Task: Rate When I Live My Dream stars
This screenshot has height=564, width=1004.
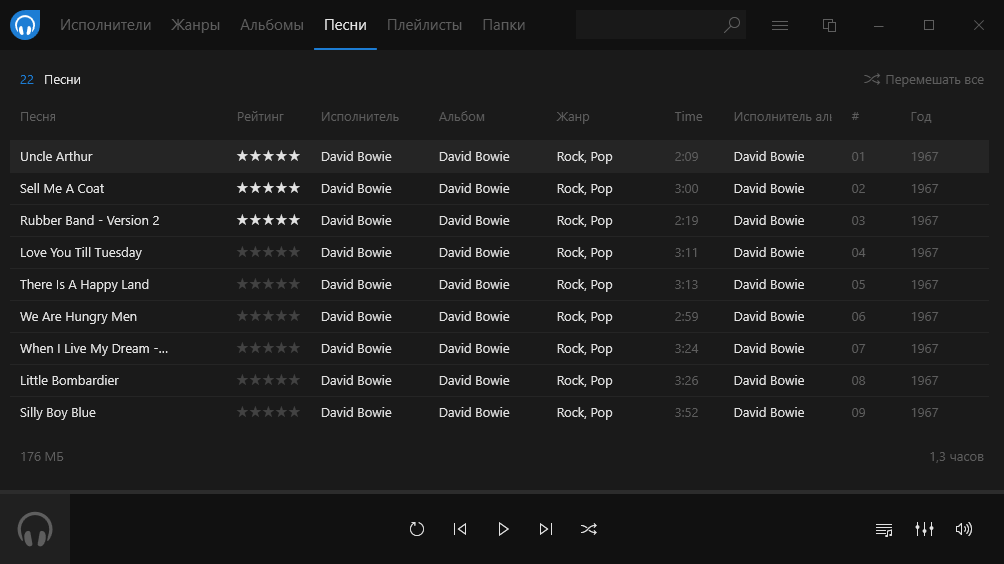Action: pyautogui.click(x=268, y=348)
